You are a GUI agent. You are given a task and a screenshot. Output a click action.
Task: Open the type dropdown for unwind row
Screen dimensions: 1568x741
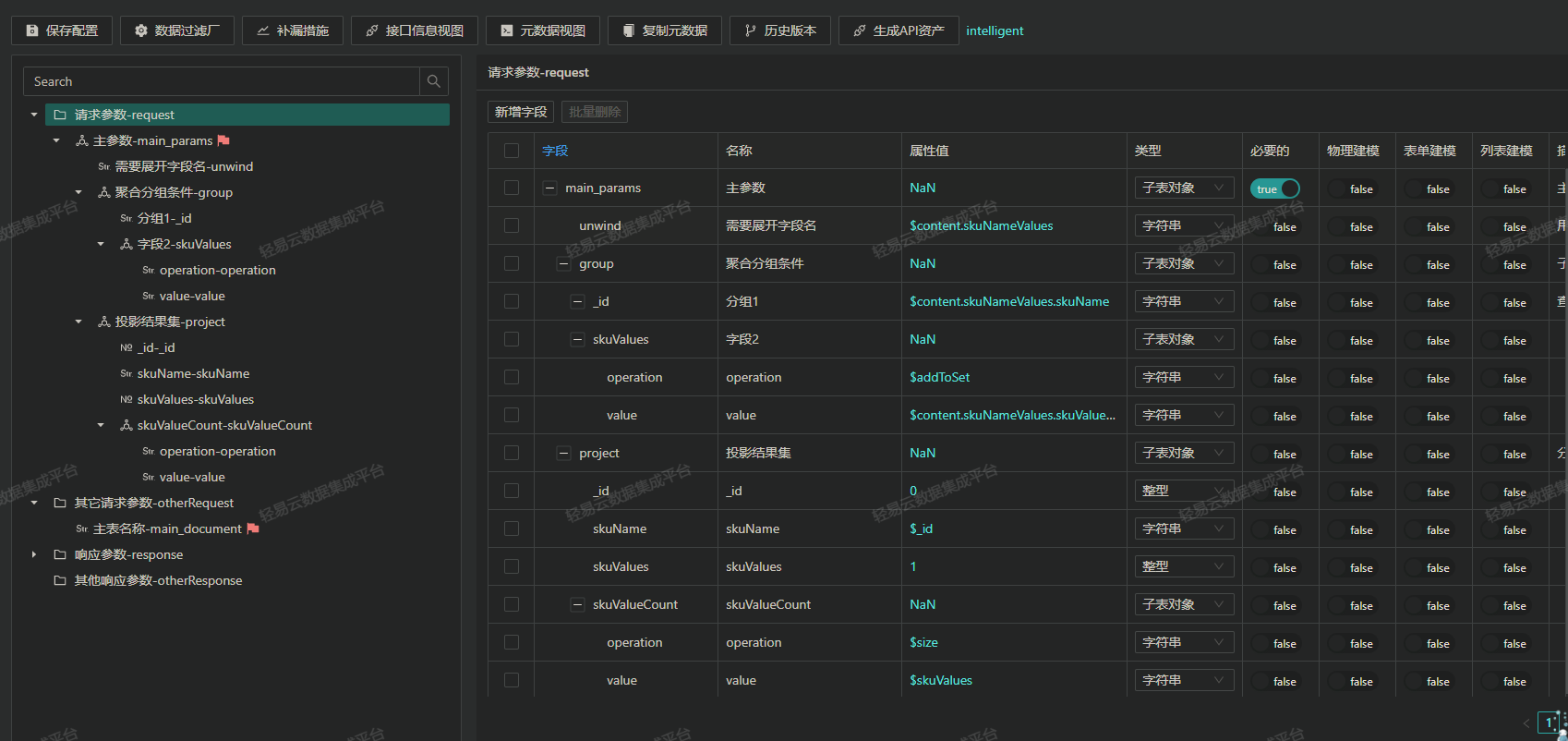coord(1185,225)
